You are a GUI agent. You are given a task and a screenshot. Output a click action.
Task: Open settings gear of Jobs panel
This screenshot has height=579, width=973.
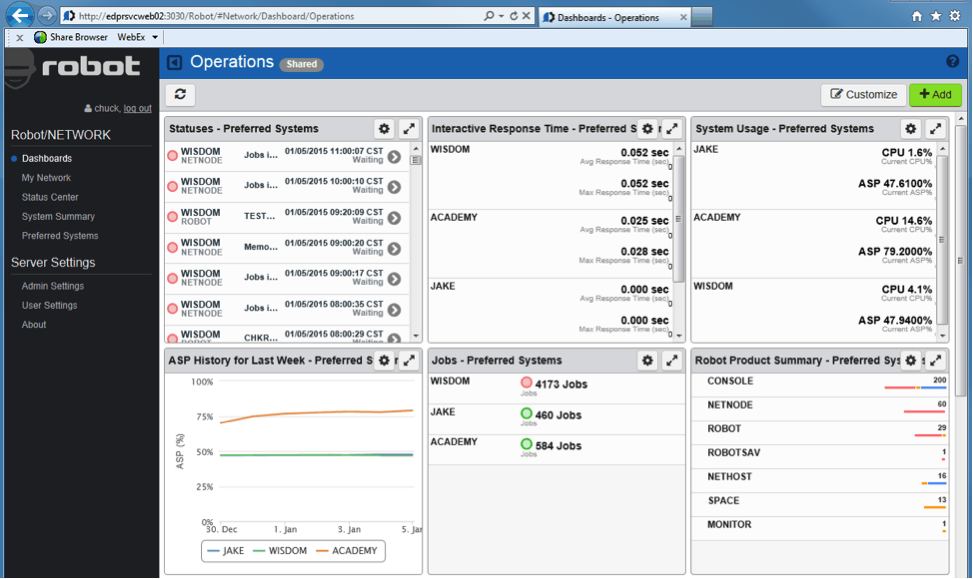[x=647, y=360]
